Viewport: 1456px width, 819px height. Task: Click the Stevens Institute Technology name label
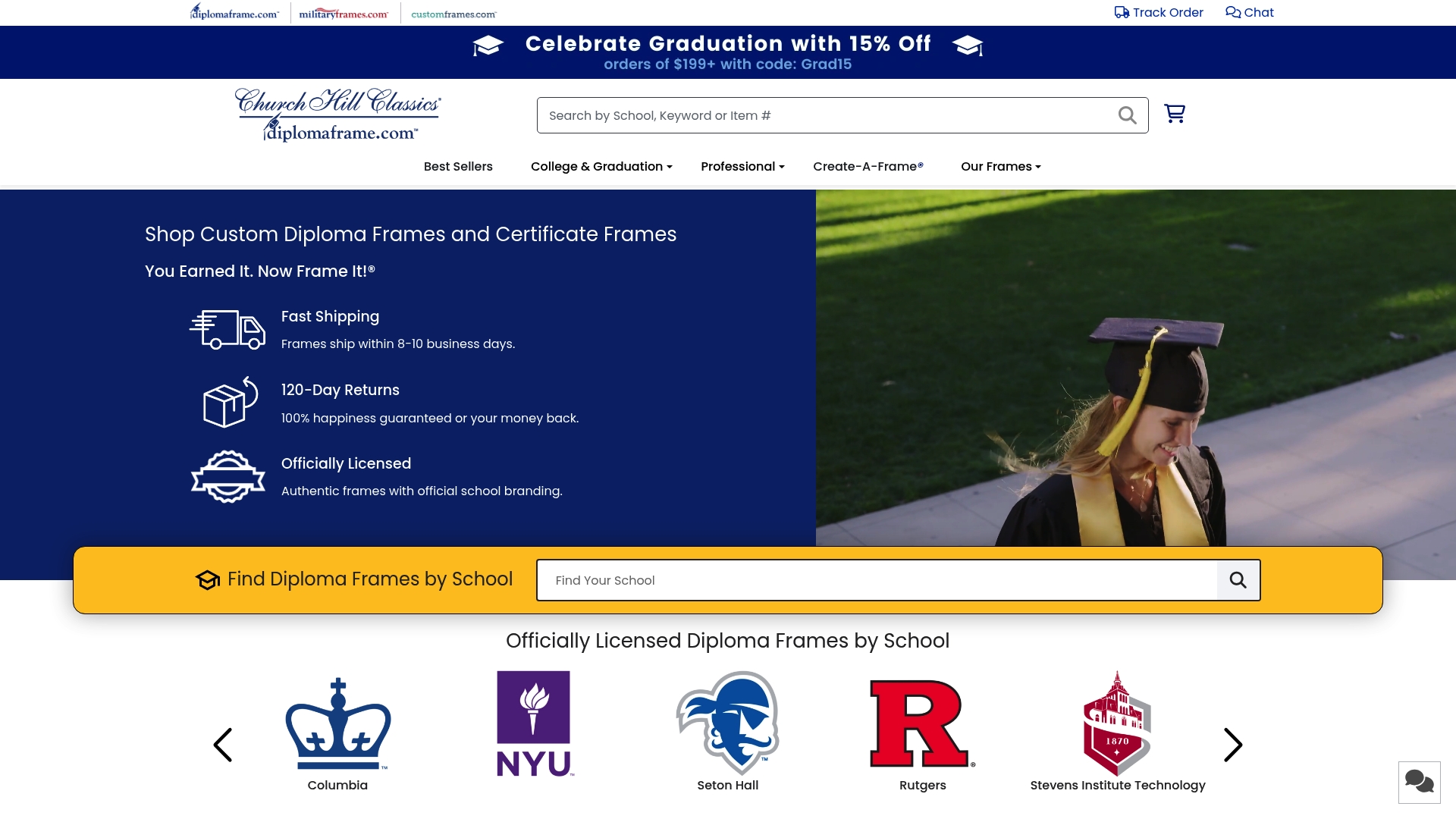(x=1118, y=786)
